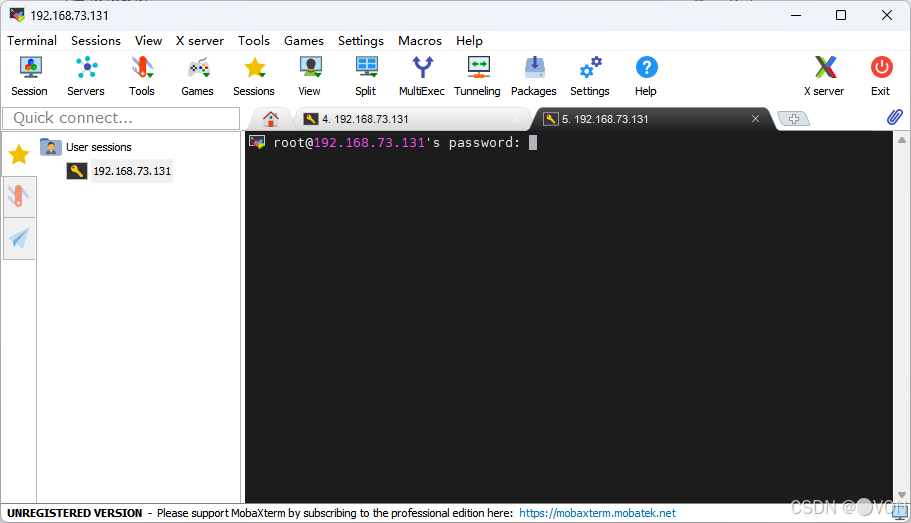Maximize the MobaXterm window
The image size is (911, 523).
841,15
